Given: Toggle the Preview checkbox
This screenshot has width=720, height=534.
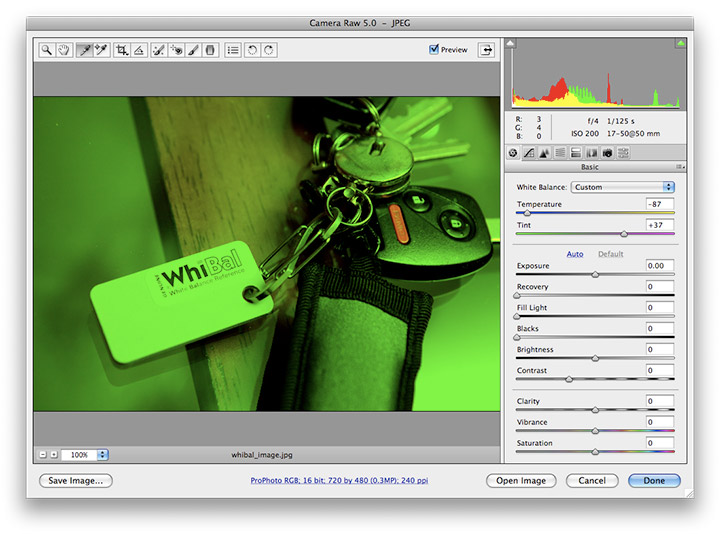Looking at the screenshot, I should 434,49.
